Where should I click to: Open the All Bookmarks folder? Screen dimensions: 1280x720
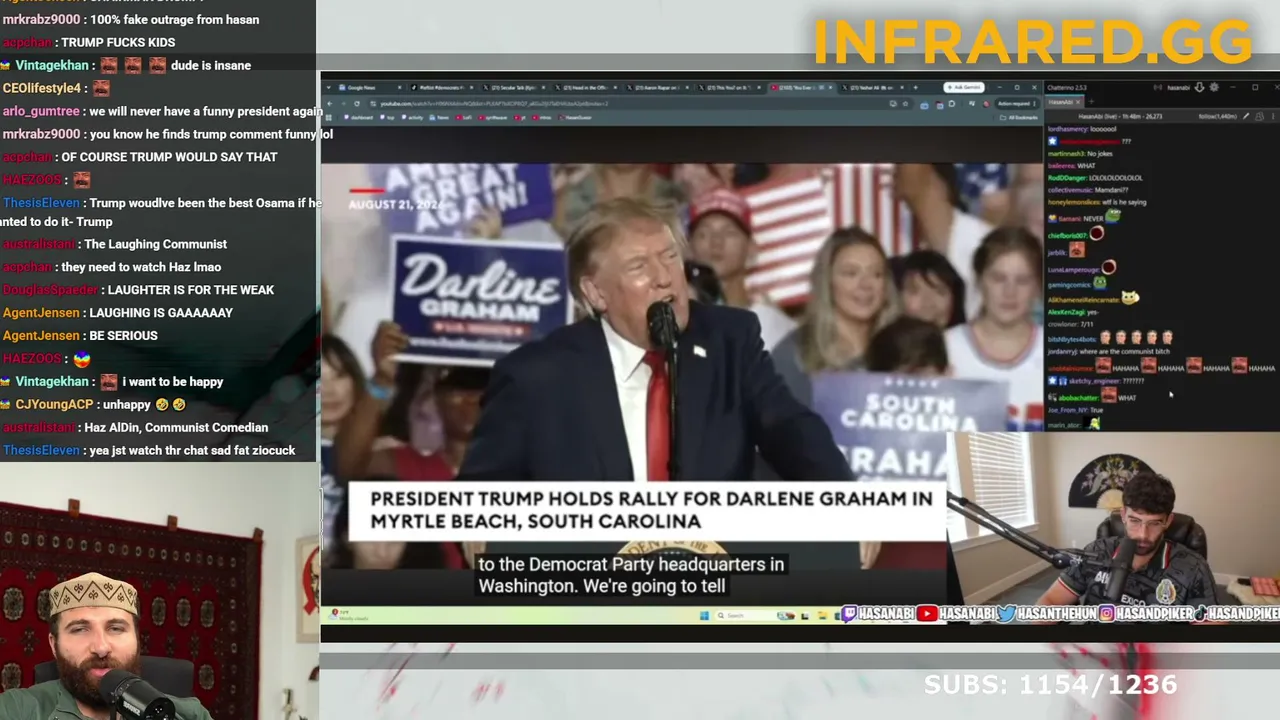[x=1020, y=117]
